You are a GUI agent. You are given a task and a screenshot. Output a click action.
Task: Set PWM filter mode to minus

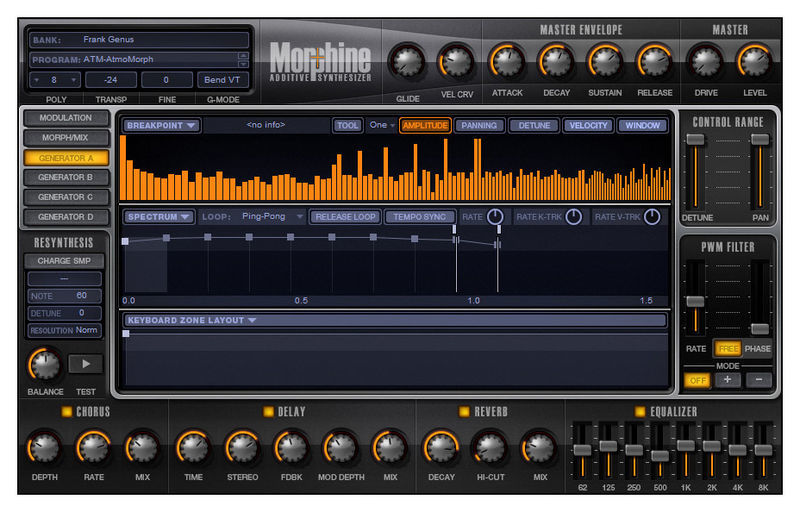(759, 380)
